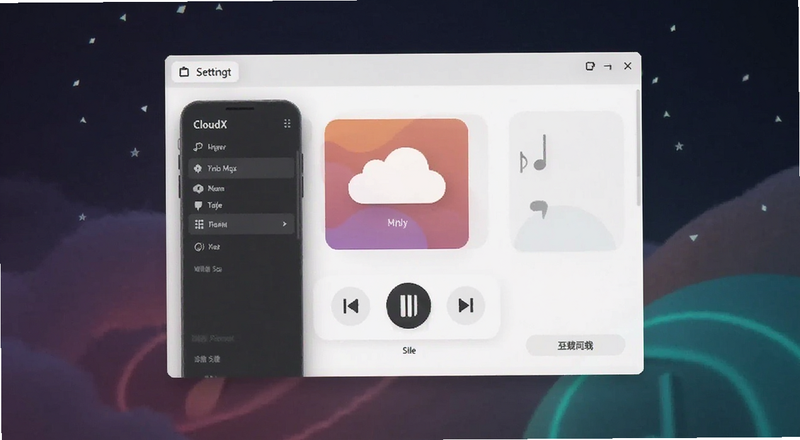Viewport: 800px width, 440px height.
Task: Click the restore window icon in title bar
Action: (x=590, y=66)
